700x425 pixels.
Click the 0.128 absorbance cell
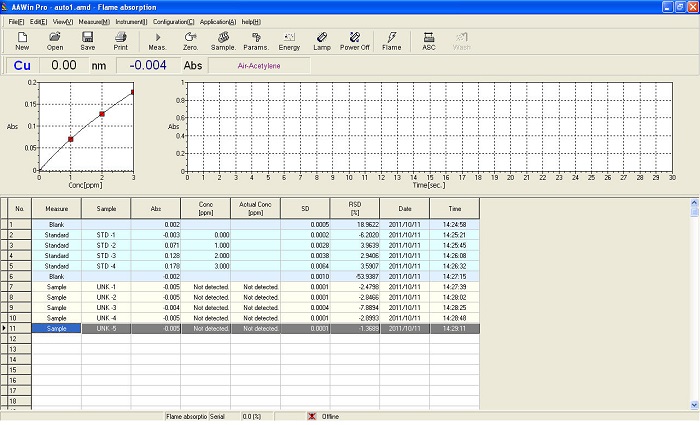coord(156,255)
